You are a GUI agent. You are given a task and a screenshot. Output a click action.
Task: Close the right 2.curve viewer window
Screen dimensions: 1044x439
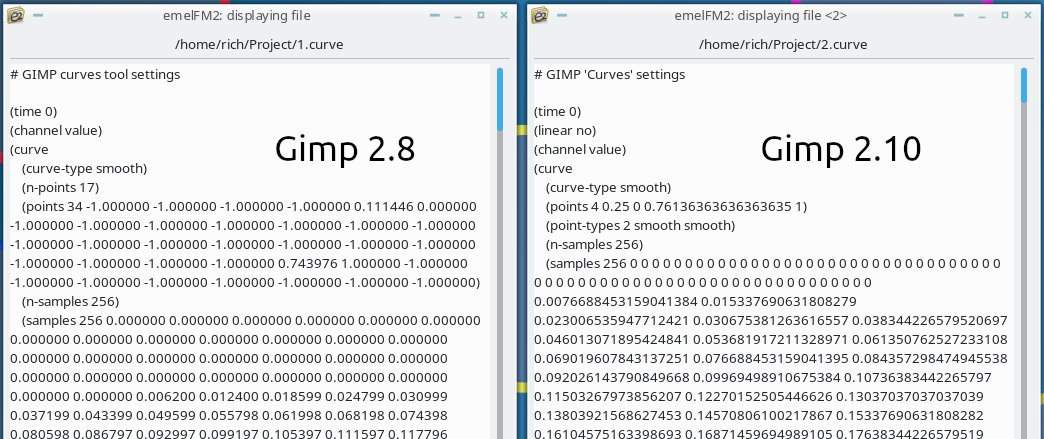click(x=1029, y=15)
